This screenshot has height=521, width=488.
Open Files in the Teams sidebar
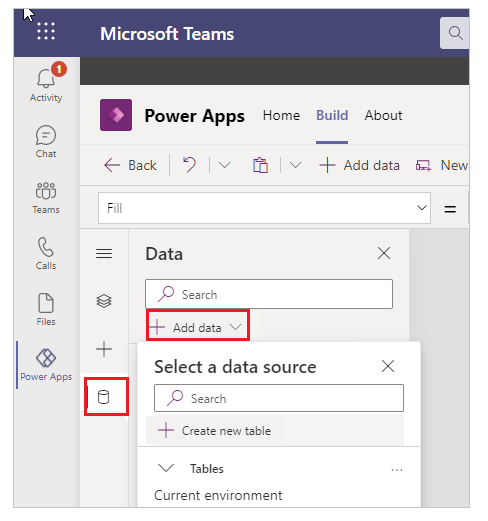46,310
